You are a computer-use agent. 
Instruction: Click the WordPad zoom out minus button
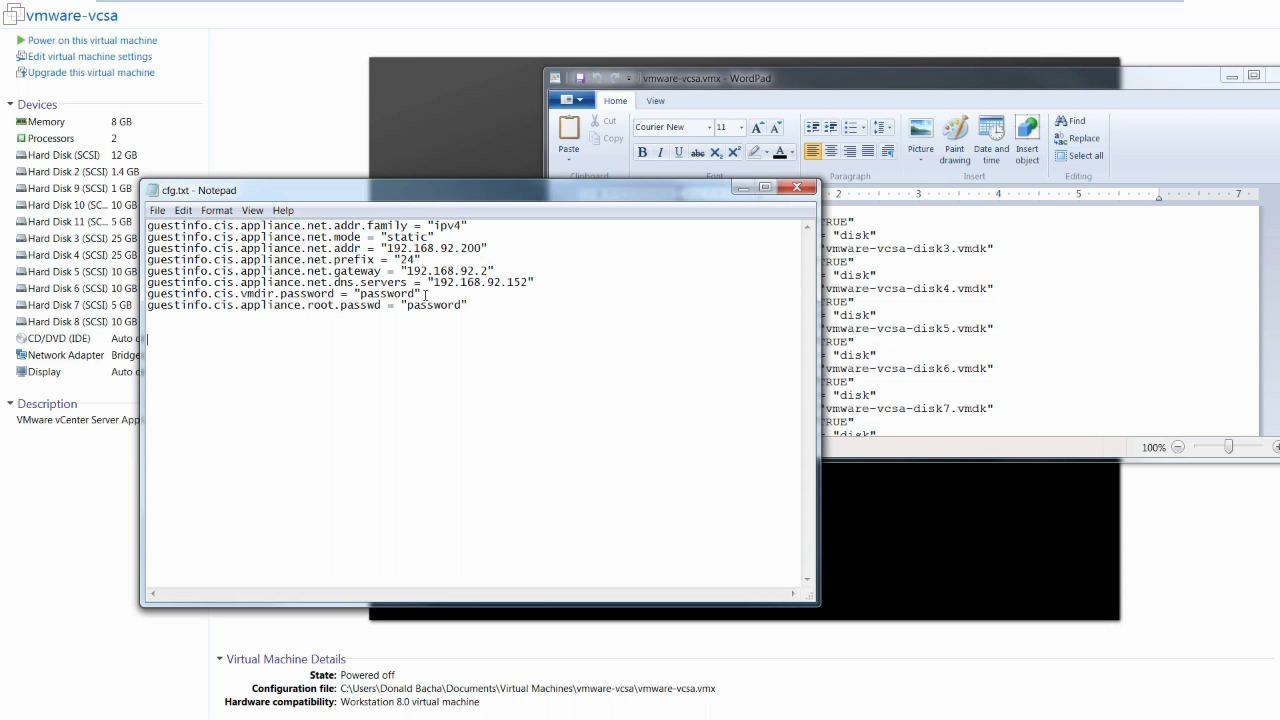coord(1178,447)
